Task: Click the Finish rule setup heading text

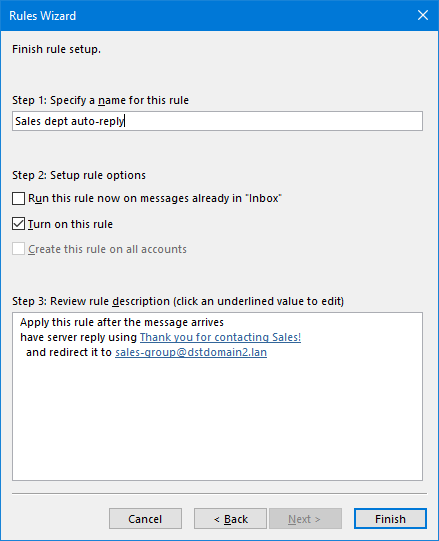Action: coord(56,49)
